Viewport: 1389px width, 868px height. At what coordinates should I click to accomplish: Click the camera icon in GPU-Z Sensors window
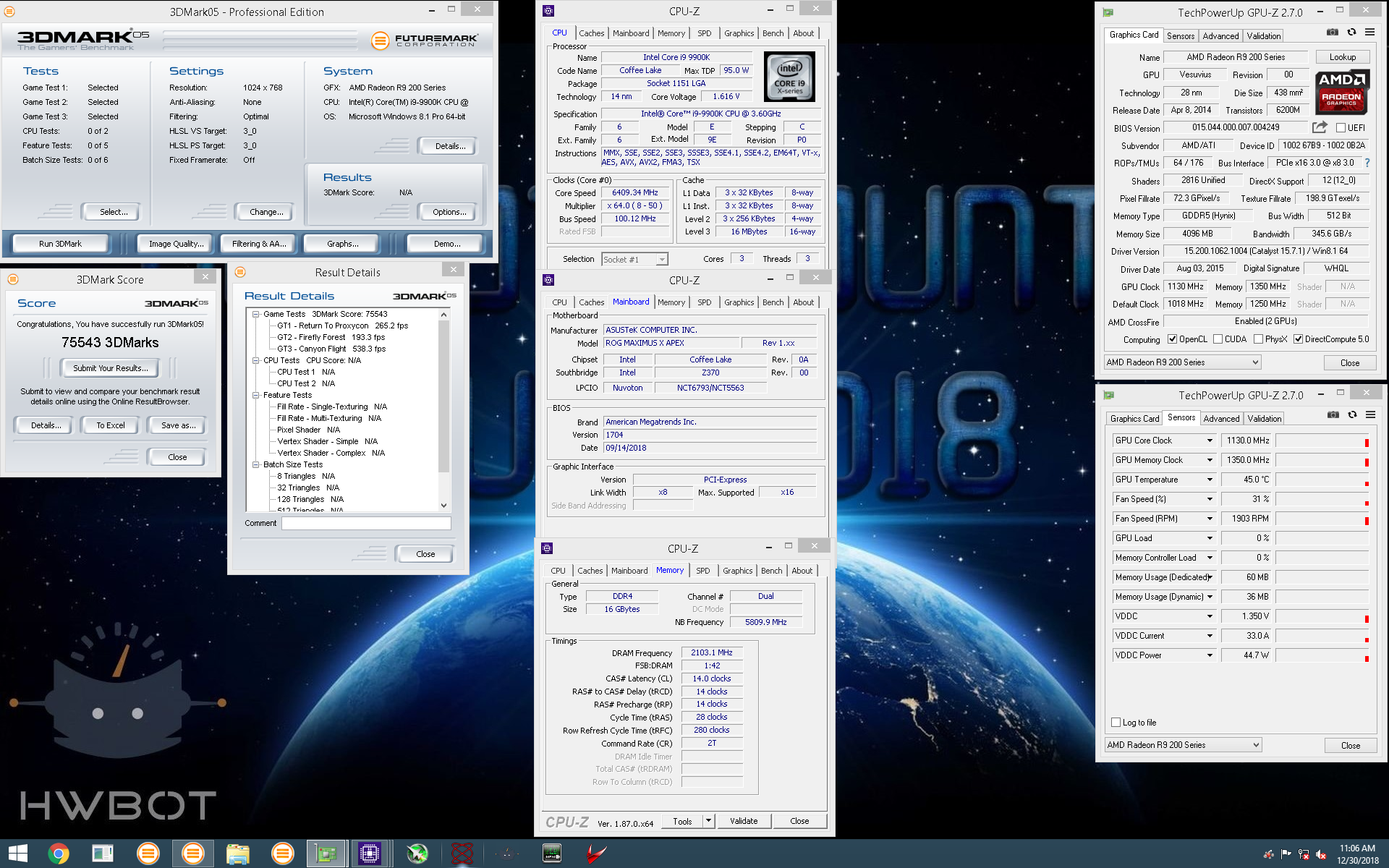point(1333,414)
